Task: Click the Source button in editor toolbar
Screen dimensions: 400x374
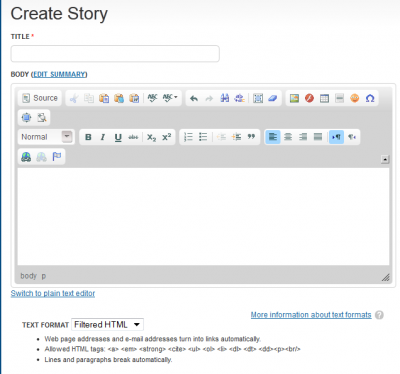Action: click(40, 98)
